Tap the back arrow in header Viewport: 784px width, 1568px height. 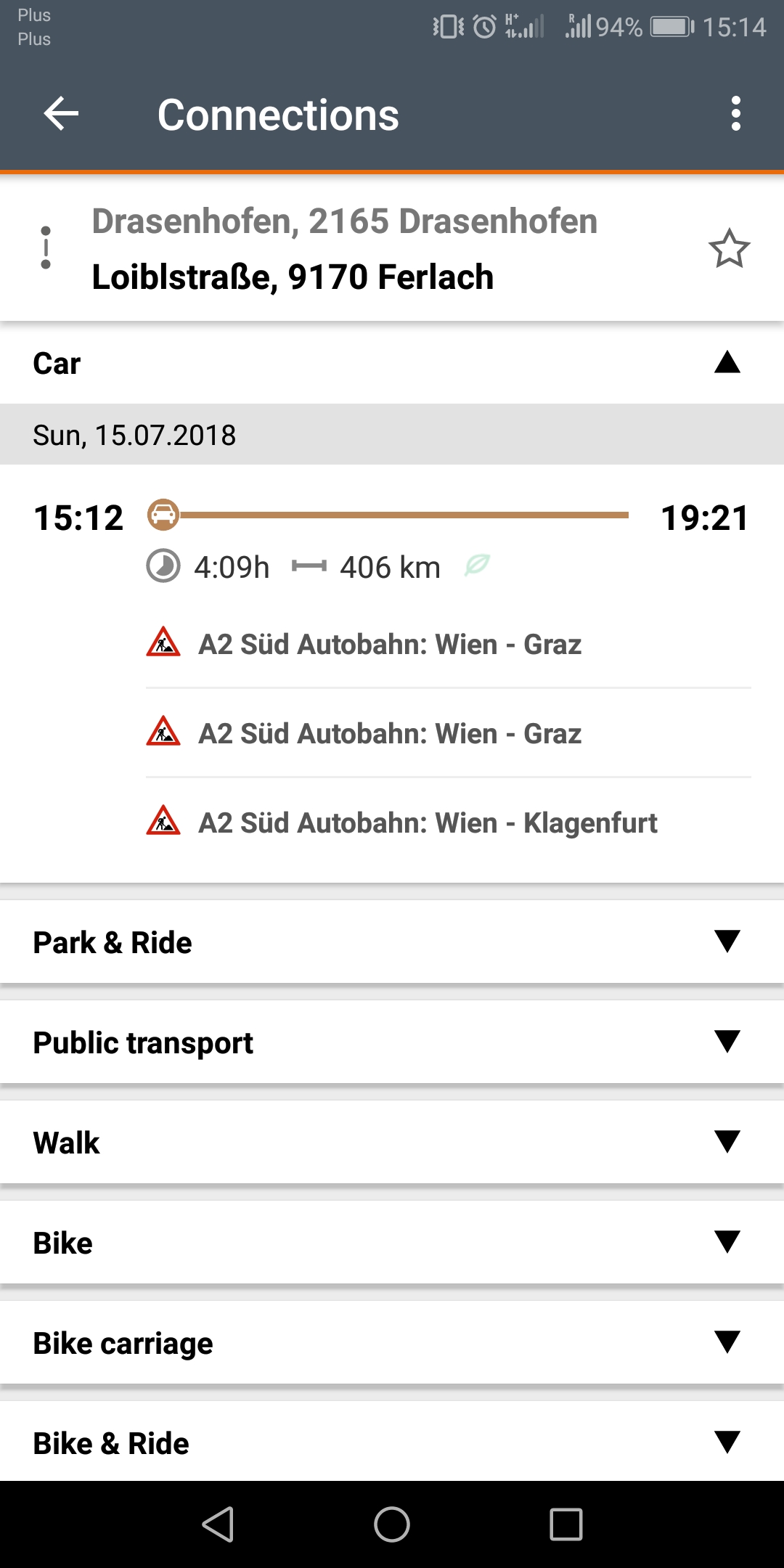pyautogui.click(x=61, y=114)
